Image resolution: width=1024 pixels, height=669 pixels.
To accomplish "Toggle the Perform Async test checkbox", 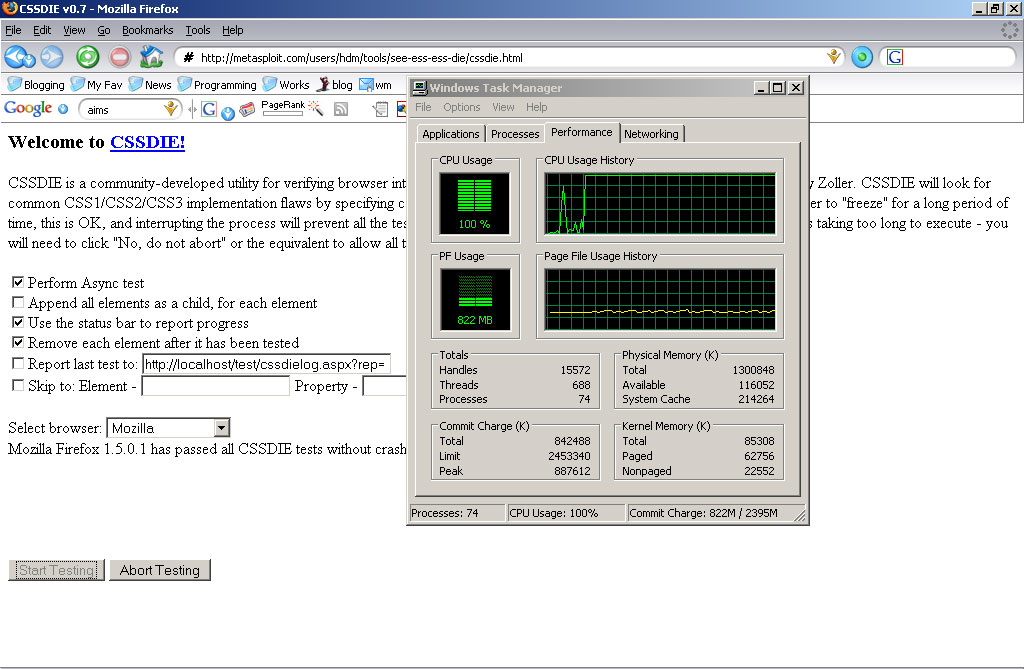I will [18, 282].
